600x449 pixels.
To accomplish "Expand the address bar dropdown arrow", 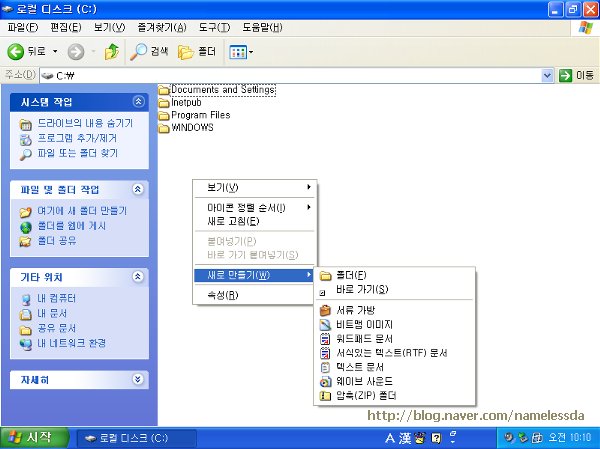I will pyautogui.click(x=548, y=76).
